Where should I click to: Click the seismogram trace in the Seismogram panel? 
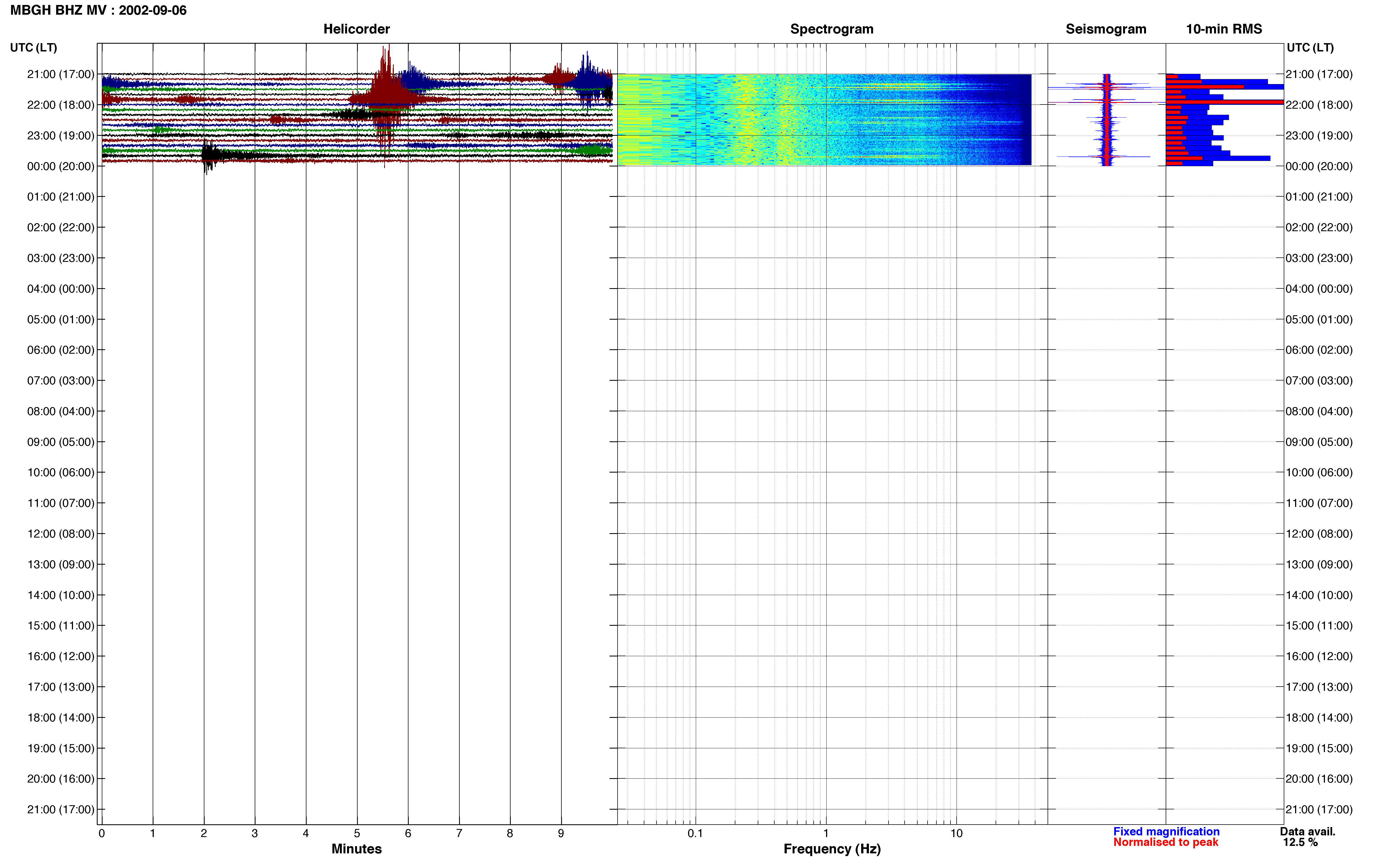point(1107,119)
